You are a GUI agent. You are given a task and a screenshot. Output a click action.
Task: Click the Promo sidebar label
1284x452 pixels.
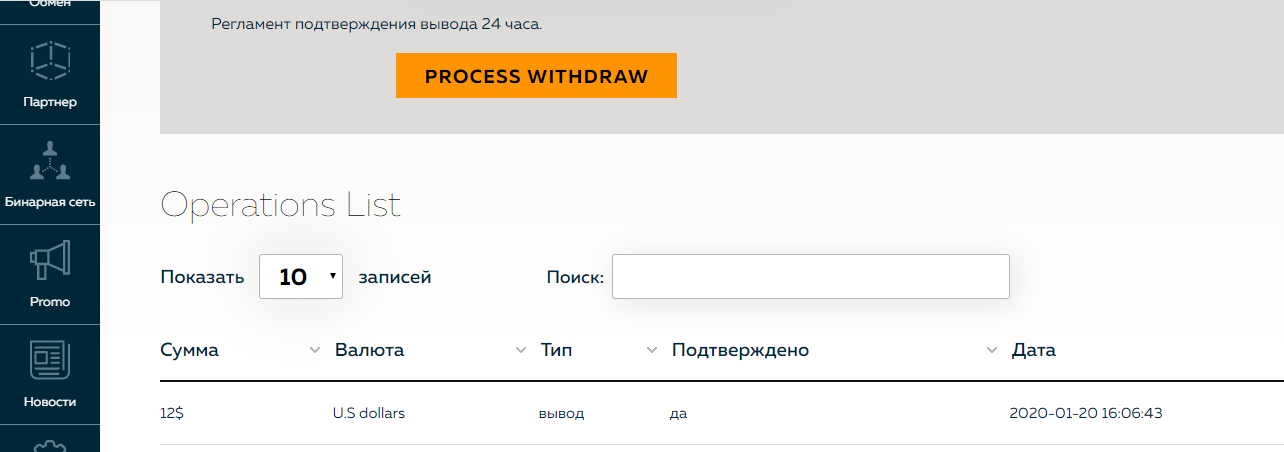coord(50,302)
